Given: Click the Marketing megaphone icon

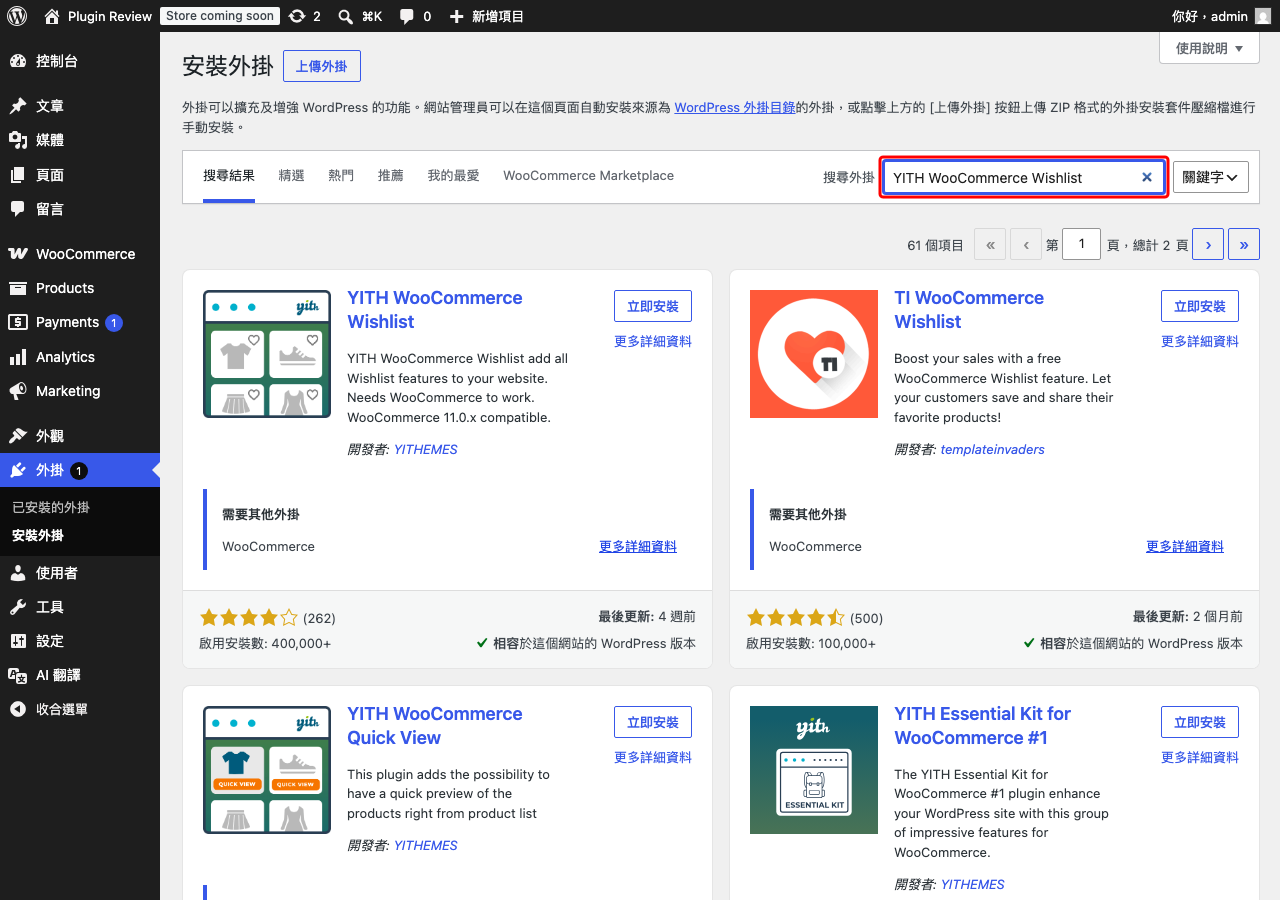Looking at the screenshot, I should click(x=18, y=391).
